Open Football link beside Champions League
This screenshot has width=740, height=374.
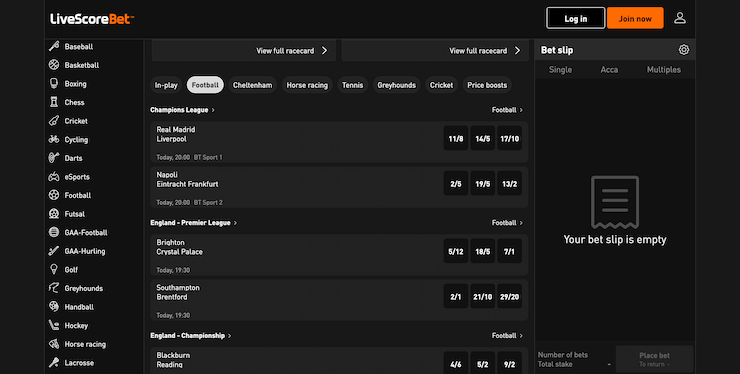click(x=507, y=110)
